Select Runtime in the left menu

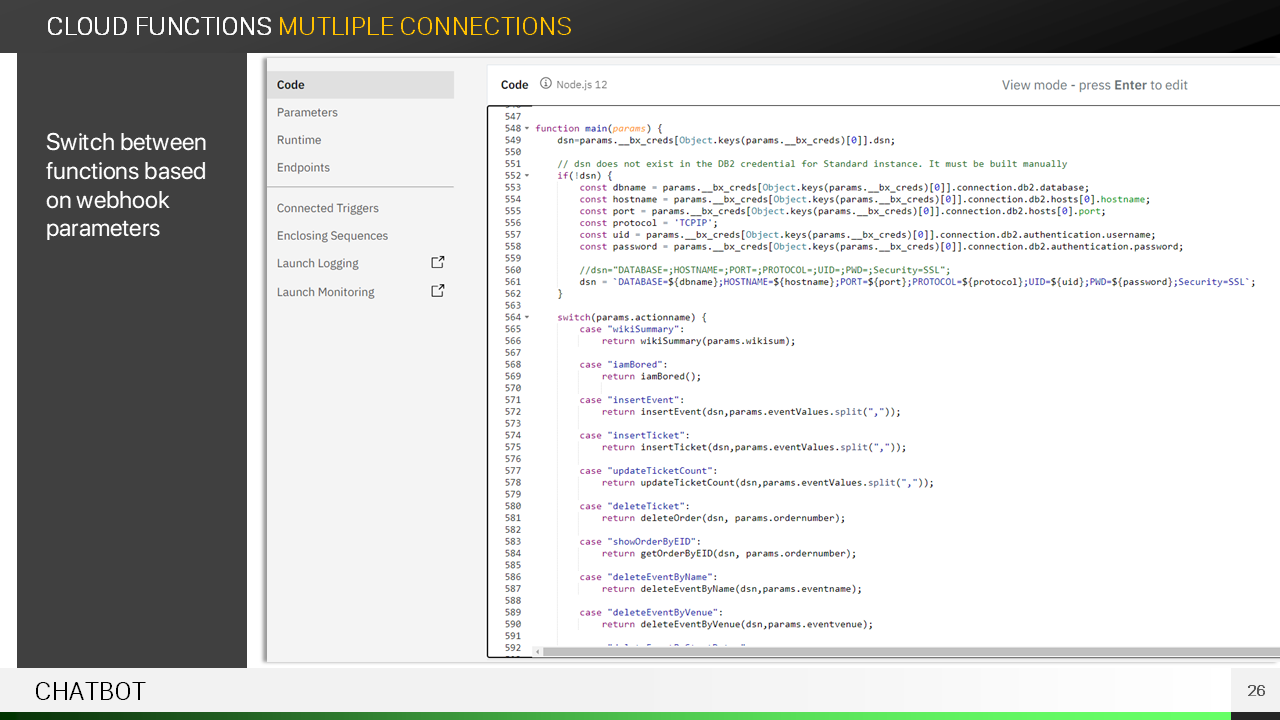pyautogui.click(x=299, y=140)
